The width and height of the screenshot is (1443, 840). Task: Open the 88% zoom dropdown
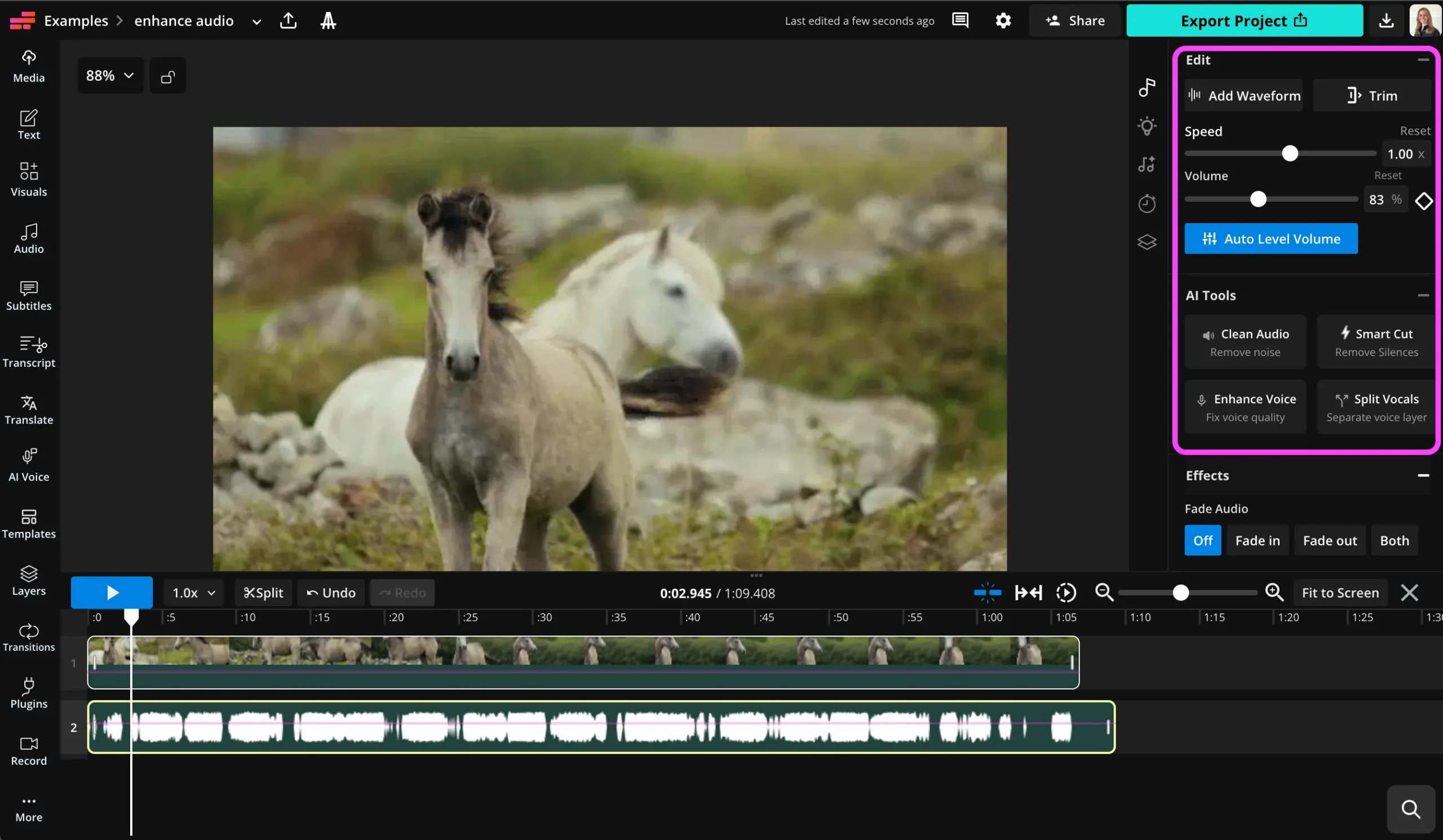click(x=110, y=75)
